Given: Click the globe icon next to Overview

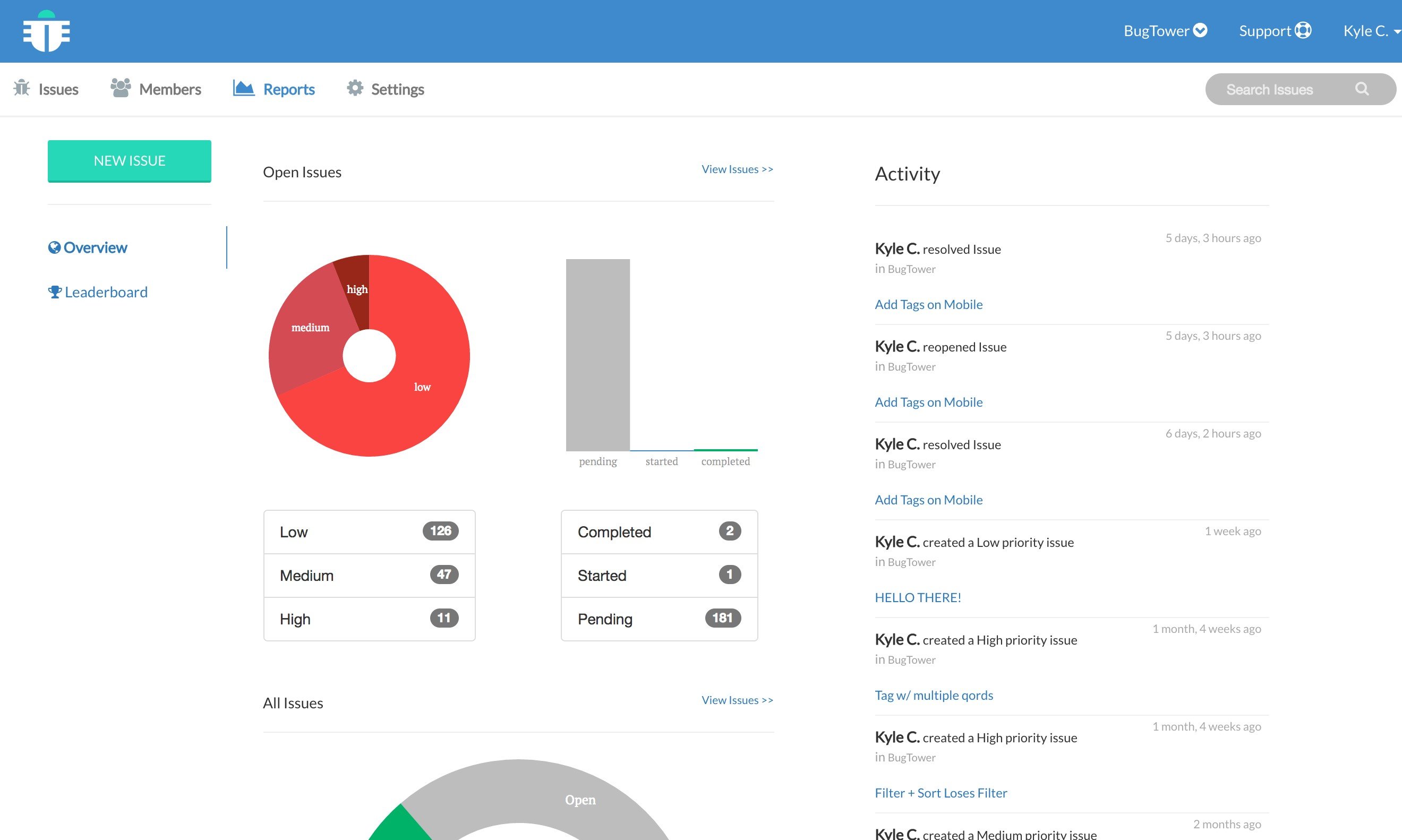Looking at the screenshot, I should coord(54,247).
